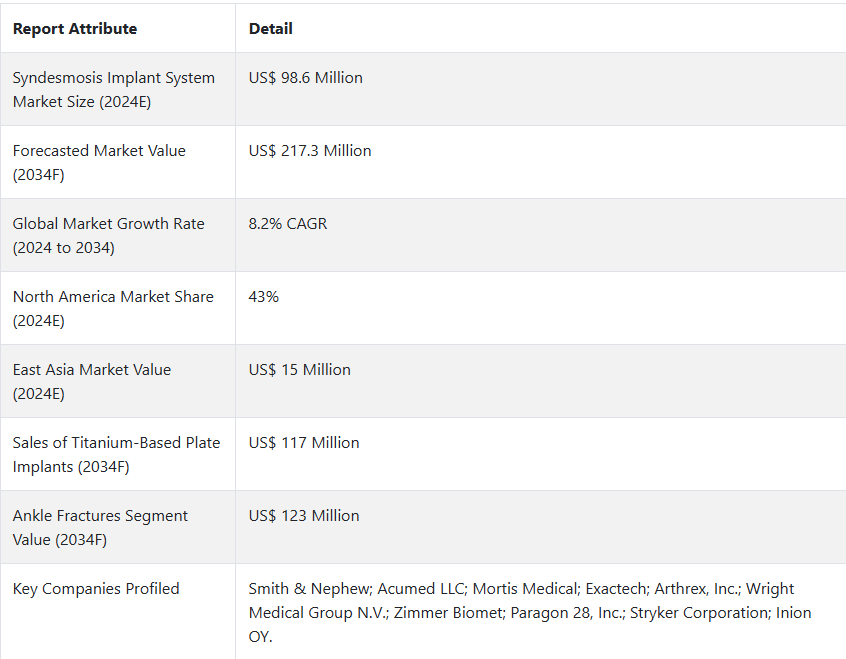
Task: Click the 43% market share value
Action: pyautogui.click(x=263, y=296)
